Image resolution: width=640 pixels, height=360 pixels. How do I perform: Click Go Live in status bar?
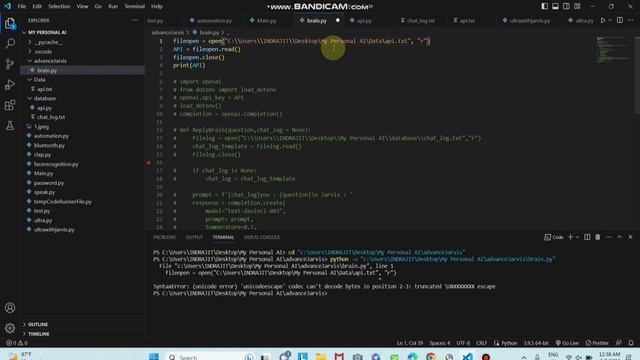coord(567,343)
